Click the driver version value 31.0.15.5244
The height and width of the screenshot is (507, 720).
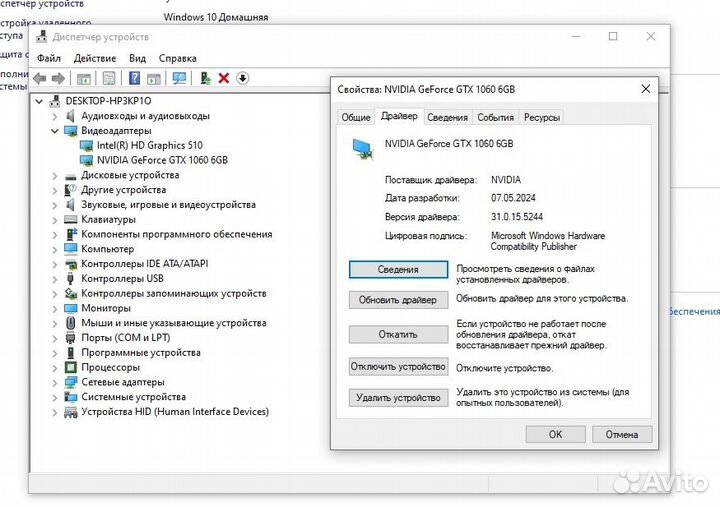tap(517, 217)
